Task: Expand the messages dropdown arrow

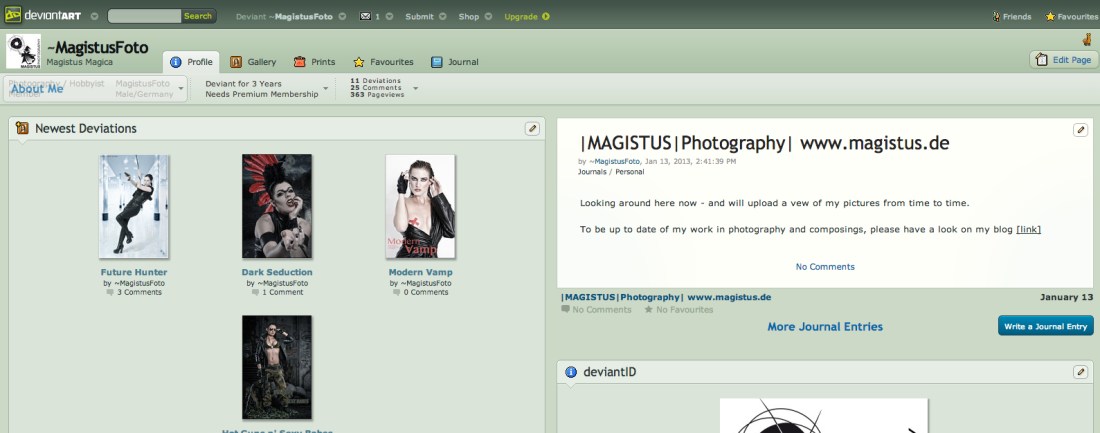Action: tap(389, 16)
